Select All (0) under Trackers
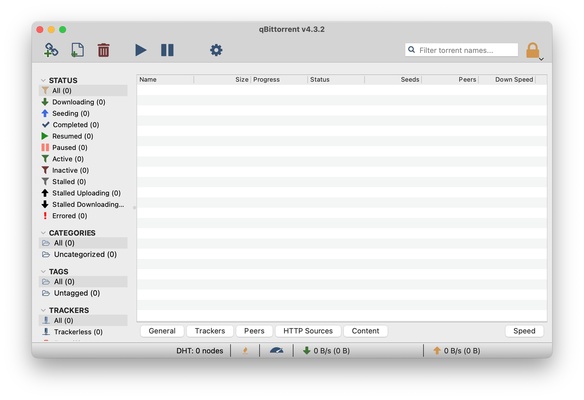Image resolution: width=584 pixels, height=400 pixels. 83,320
